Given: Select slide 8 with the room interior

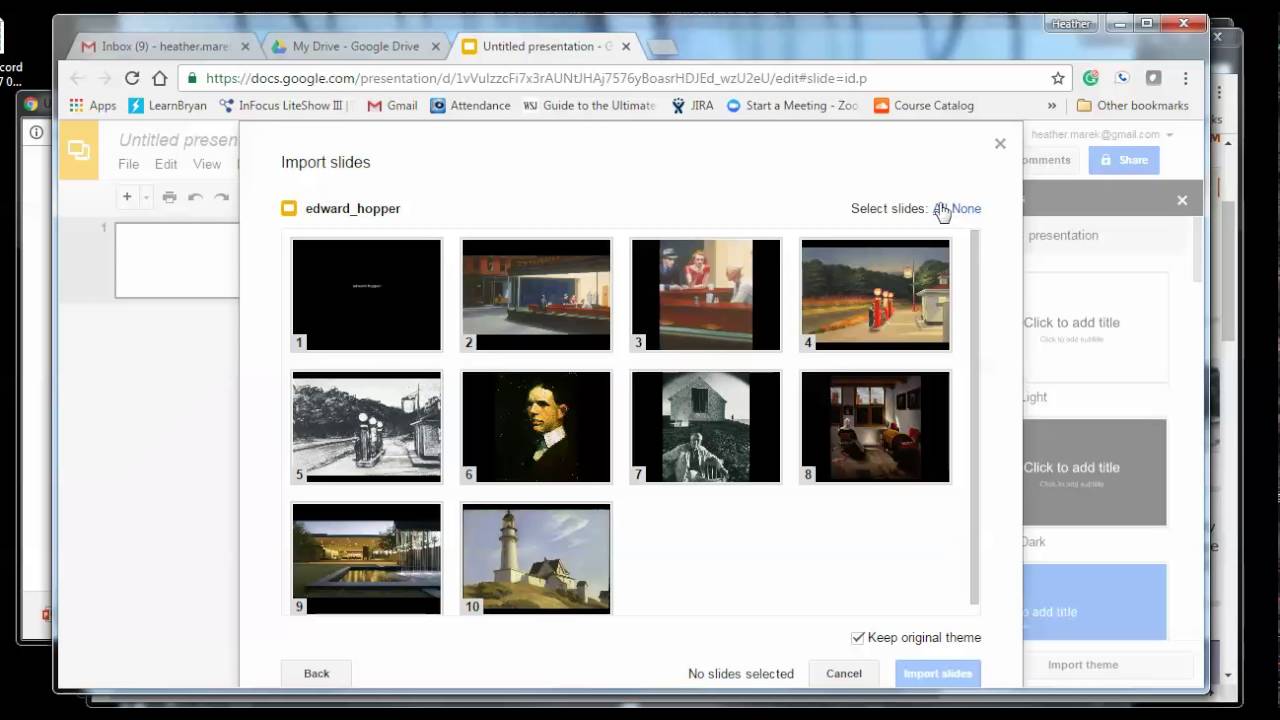Looking at the screenshot, I should pyautogui.click(x=875, y=427).
